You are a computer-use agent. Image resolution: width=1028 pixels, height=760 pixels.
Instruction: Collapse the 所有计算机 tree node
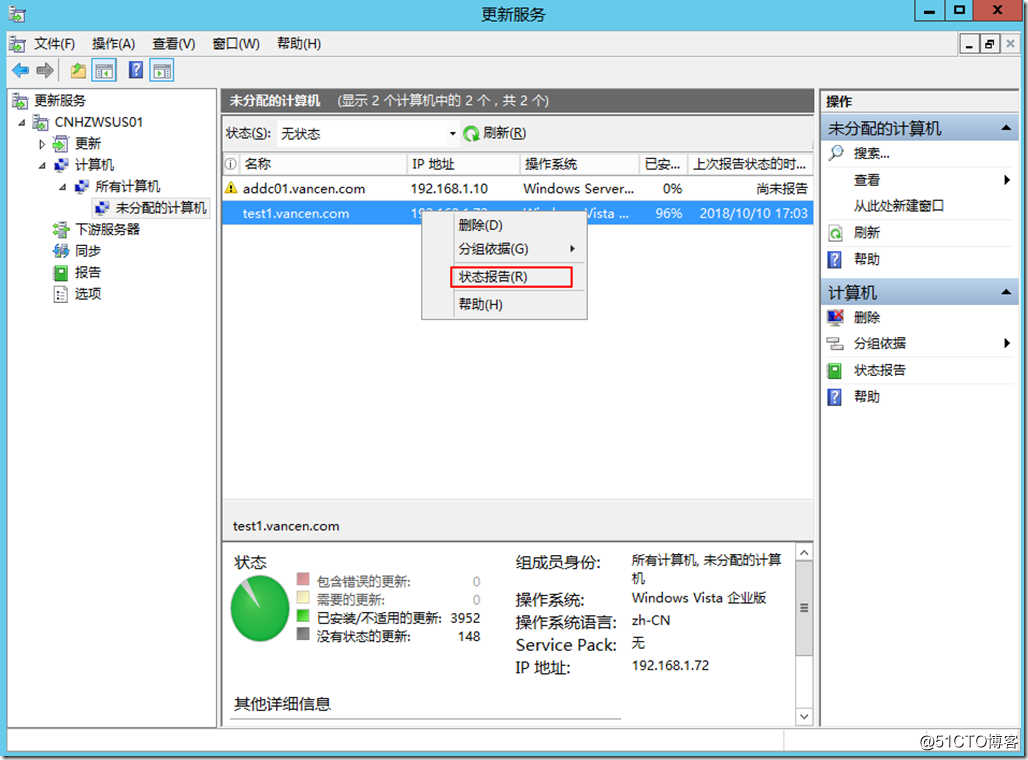[62, 187]
